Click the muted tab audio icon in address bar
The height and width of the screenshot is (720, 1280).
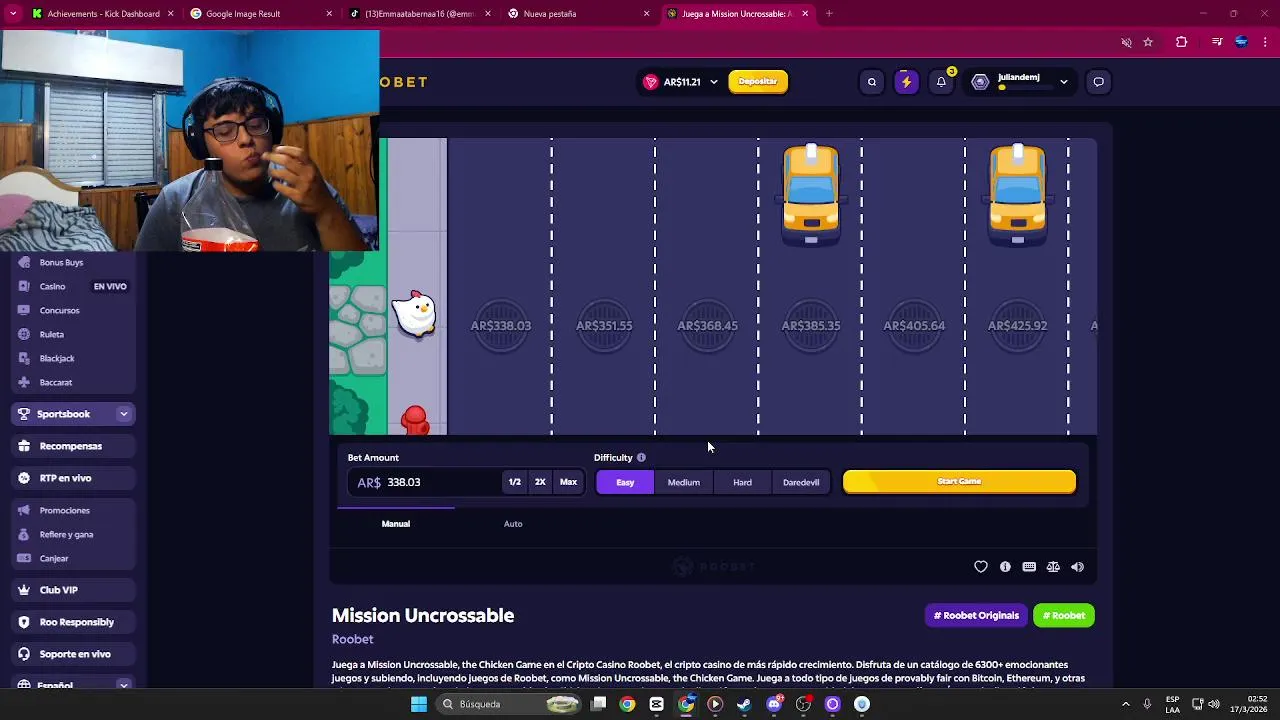click(1126, 42)
